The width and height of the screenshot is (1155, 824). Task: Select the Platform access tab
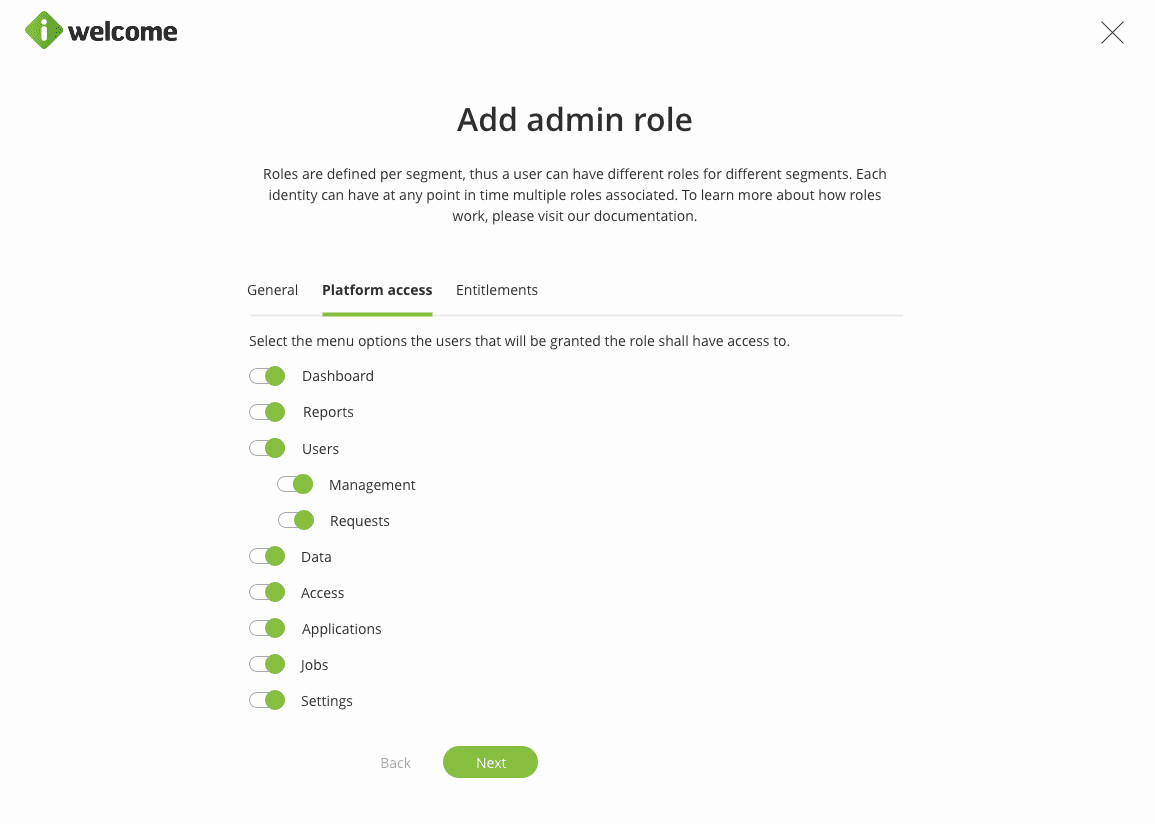(x=377, y=290)
